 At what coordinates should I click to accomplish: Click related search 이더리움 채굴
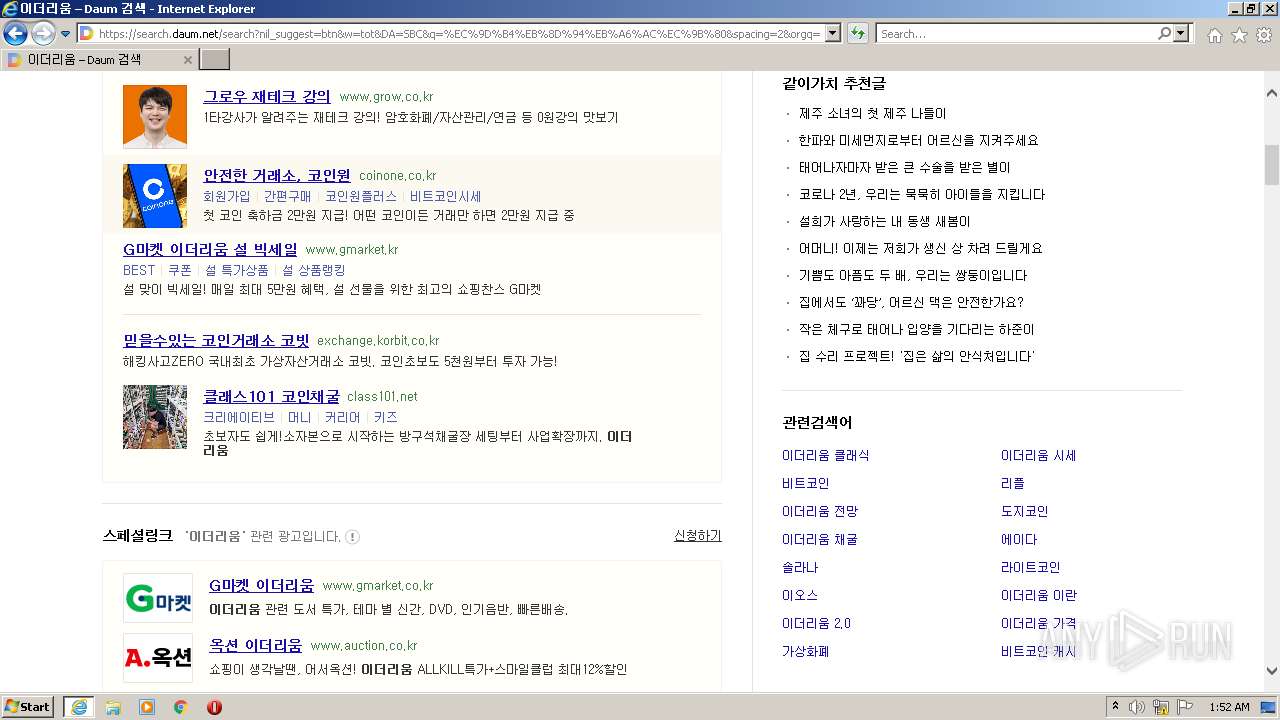point(819,540)
